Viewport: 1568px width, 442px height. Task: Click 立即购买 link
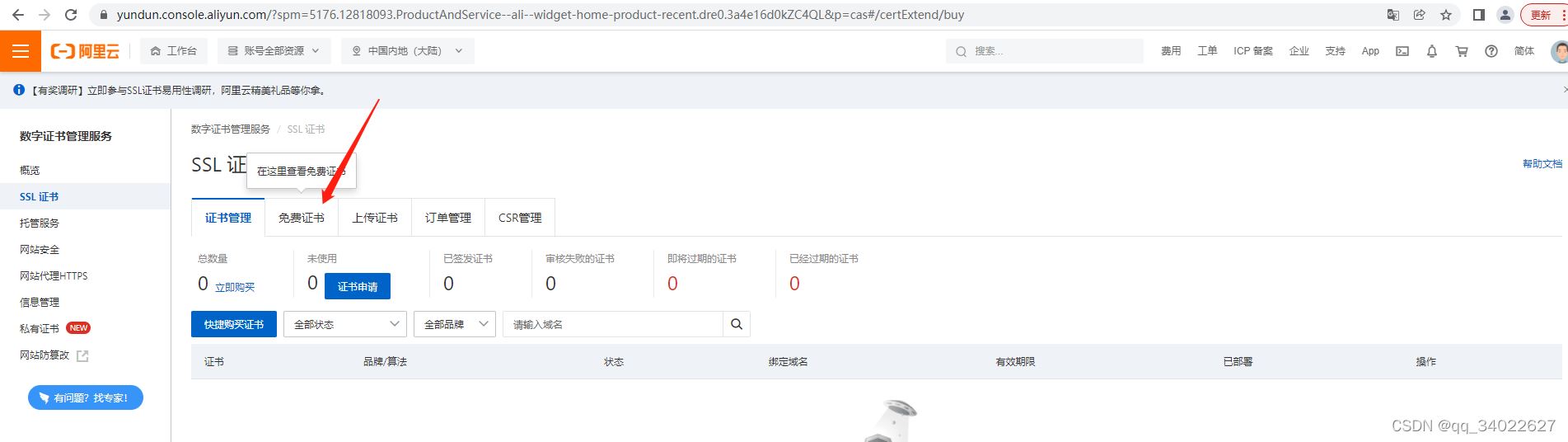(x=235, y=287)
